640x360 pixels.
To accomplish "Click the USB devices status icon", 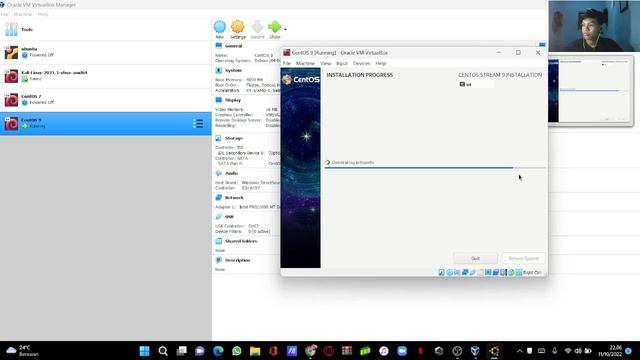I will pyautogui.click(x=472, y=272).
